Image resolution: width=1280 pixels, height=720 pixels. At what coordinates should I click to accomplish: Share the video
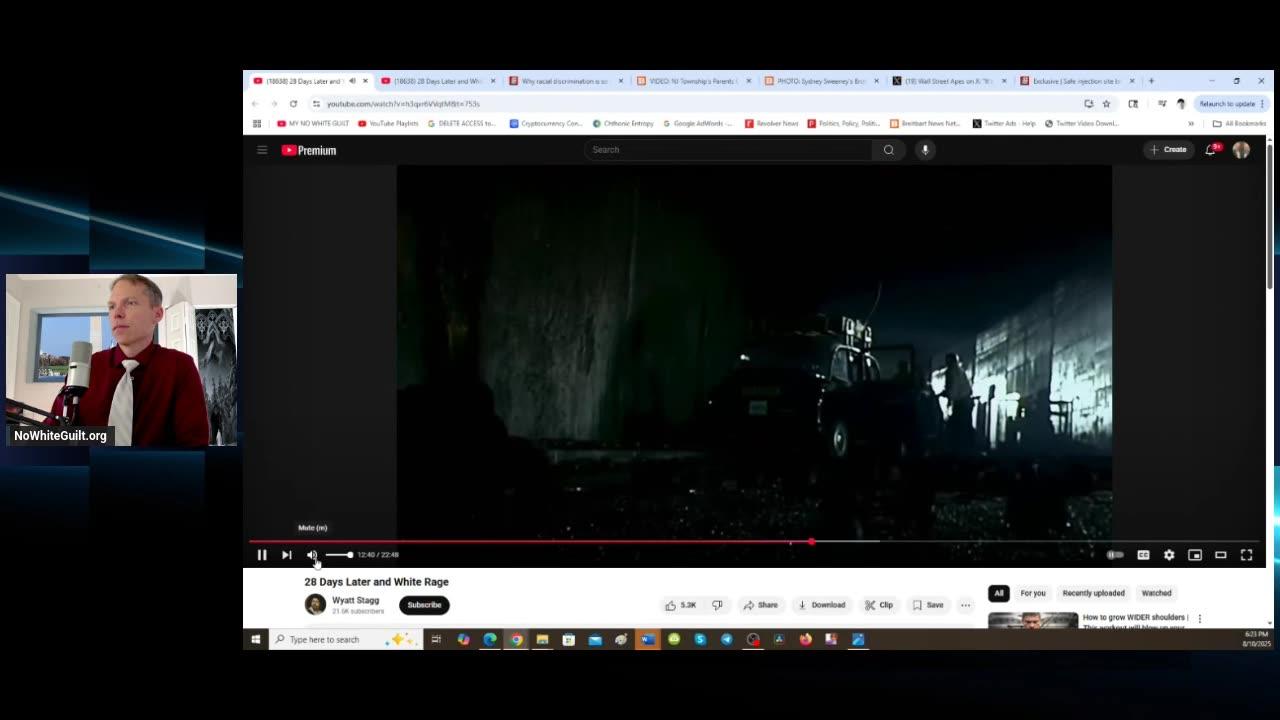[761, 605]
